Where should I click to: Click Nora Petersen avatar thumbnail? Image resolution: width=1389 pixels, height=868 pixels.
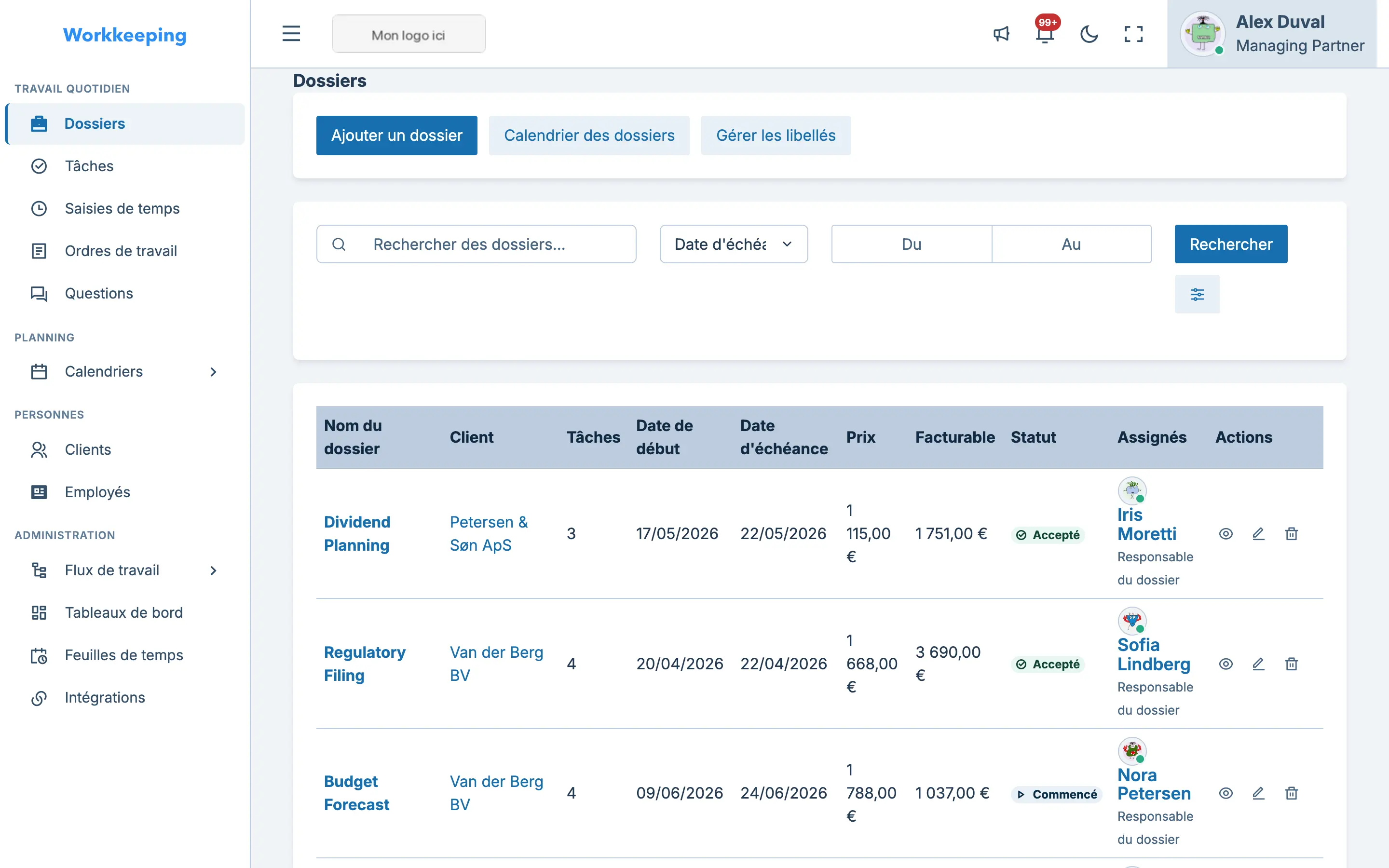point(1132,751)
